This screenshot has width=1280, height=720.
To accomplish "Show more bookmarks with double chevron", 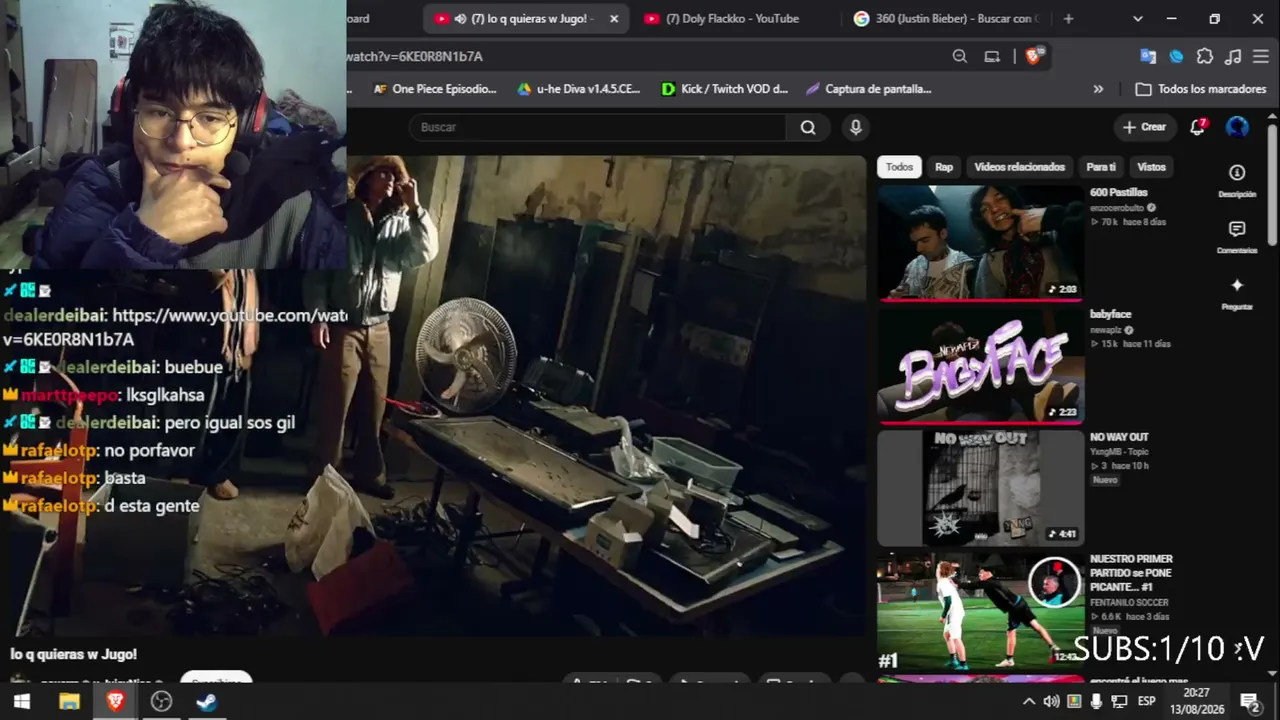I will [1098, 89].
